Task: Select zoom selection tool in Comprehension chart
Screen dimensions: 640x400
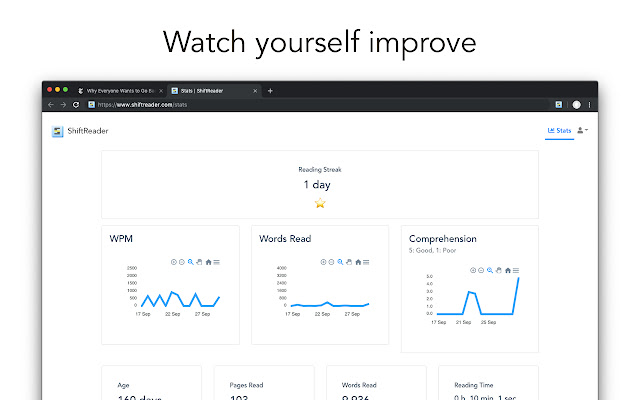Action: coord(490,270)
